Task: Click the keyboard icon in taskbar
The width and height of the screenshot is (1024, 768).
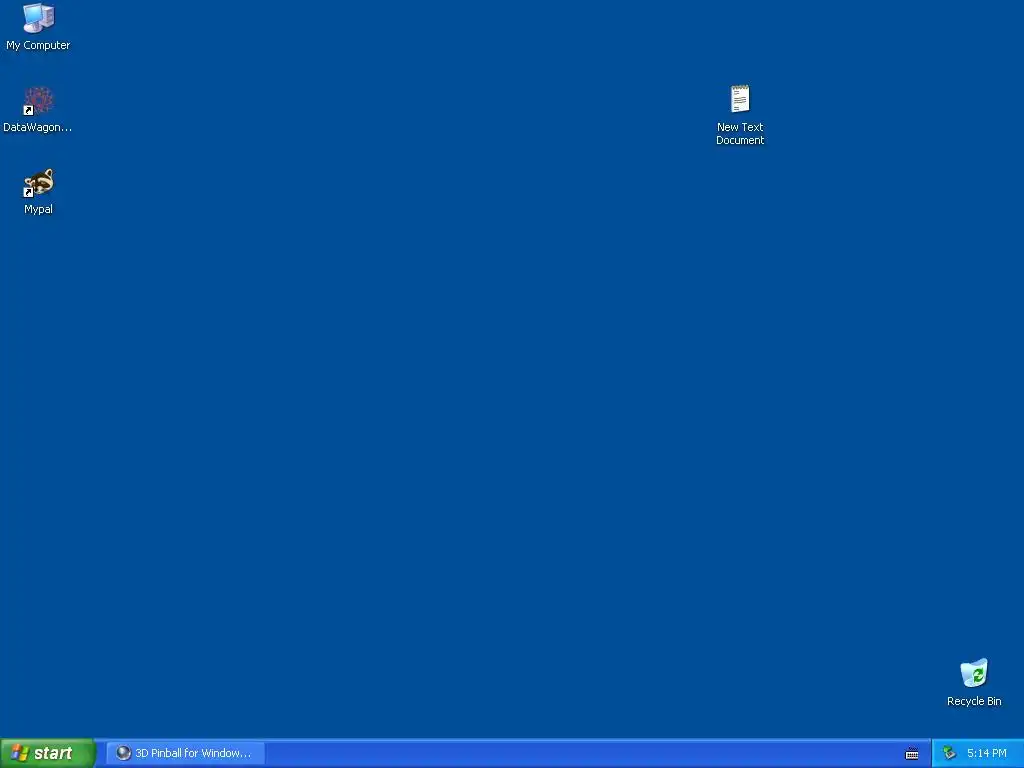Action: [x=912, y=754]
